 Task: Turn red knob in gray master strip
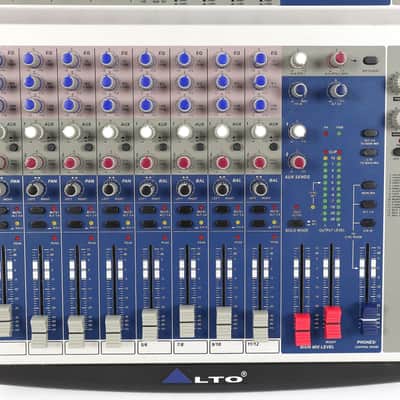339,59
